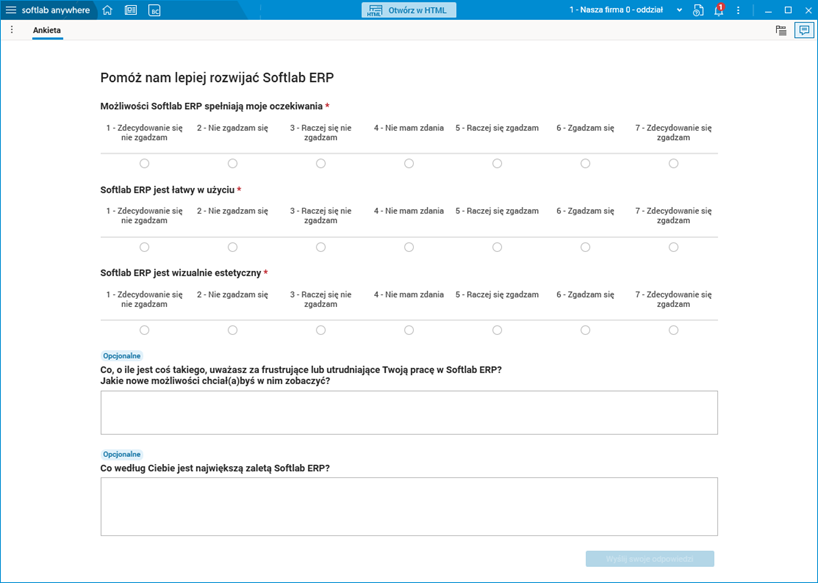Click the frustrations and new features text box
Screen dimensions: 818x583
[x=409, y=412]
